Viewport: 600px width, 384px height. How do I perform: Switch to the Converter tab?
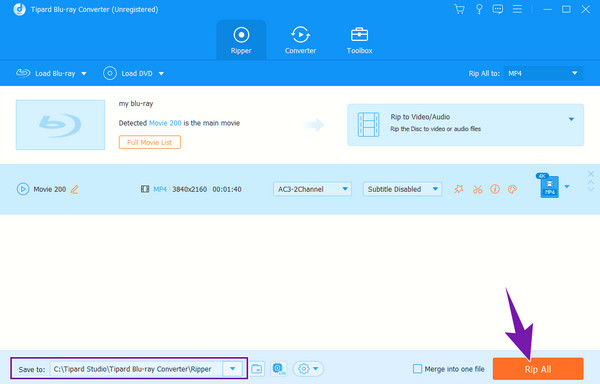click(x=300, y=40)
